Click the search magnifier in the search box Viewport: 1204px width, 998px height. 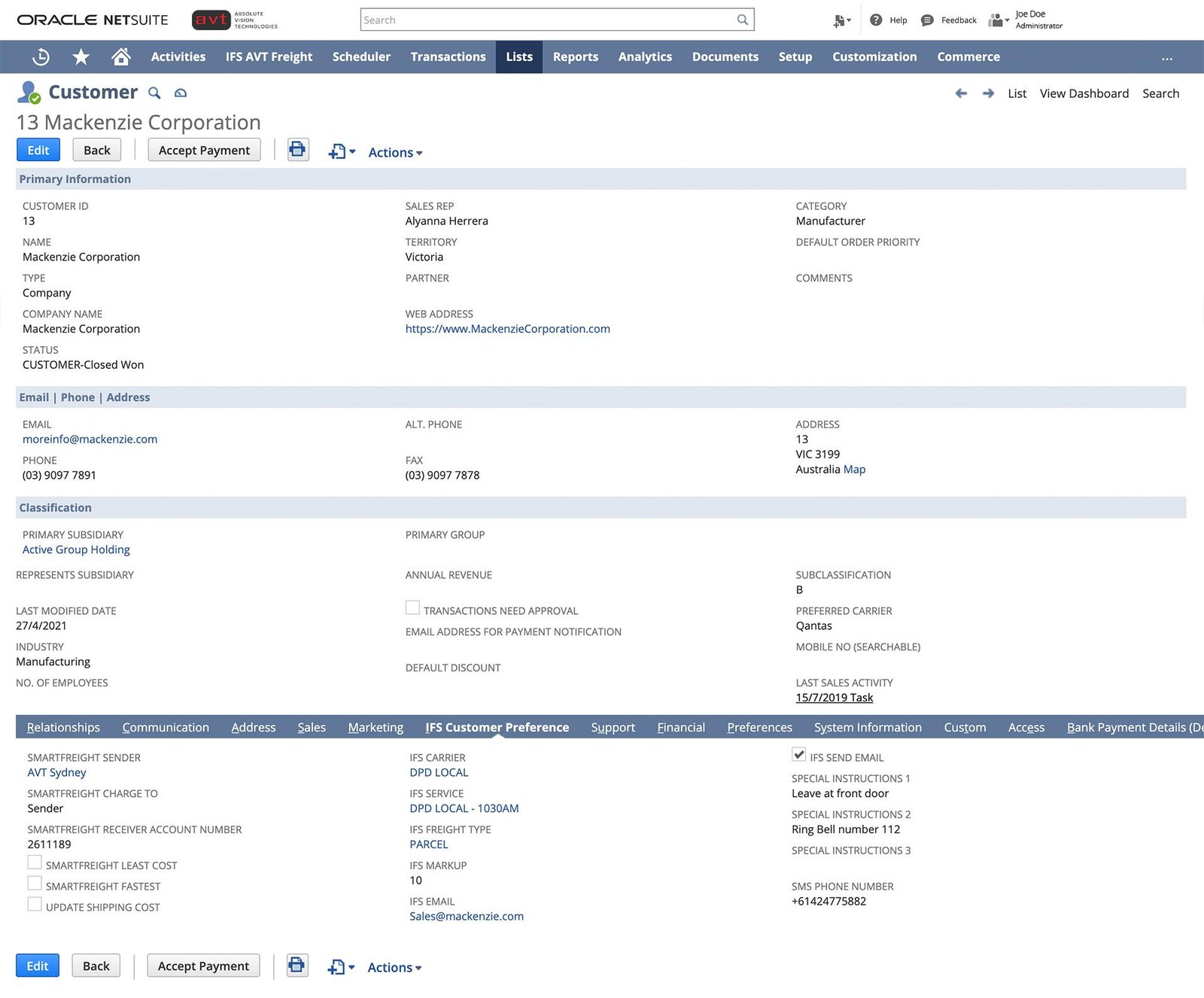point(742,20)
